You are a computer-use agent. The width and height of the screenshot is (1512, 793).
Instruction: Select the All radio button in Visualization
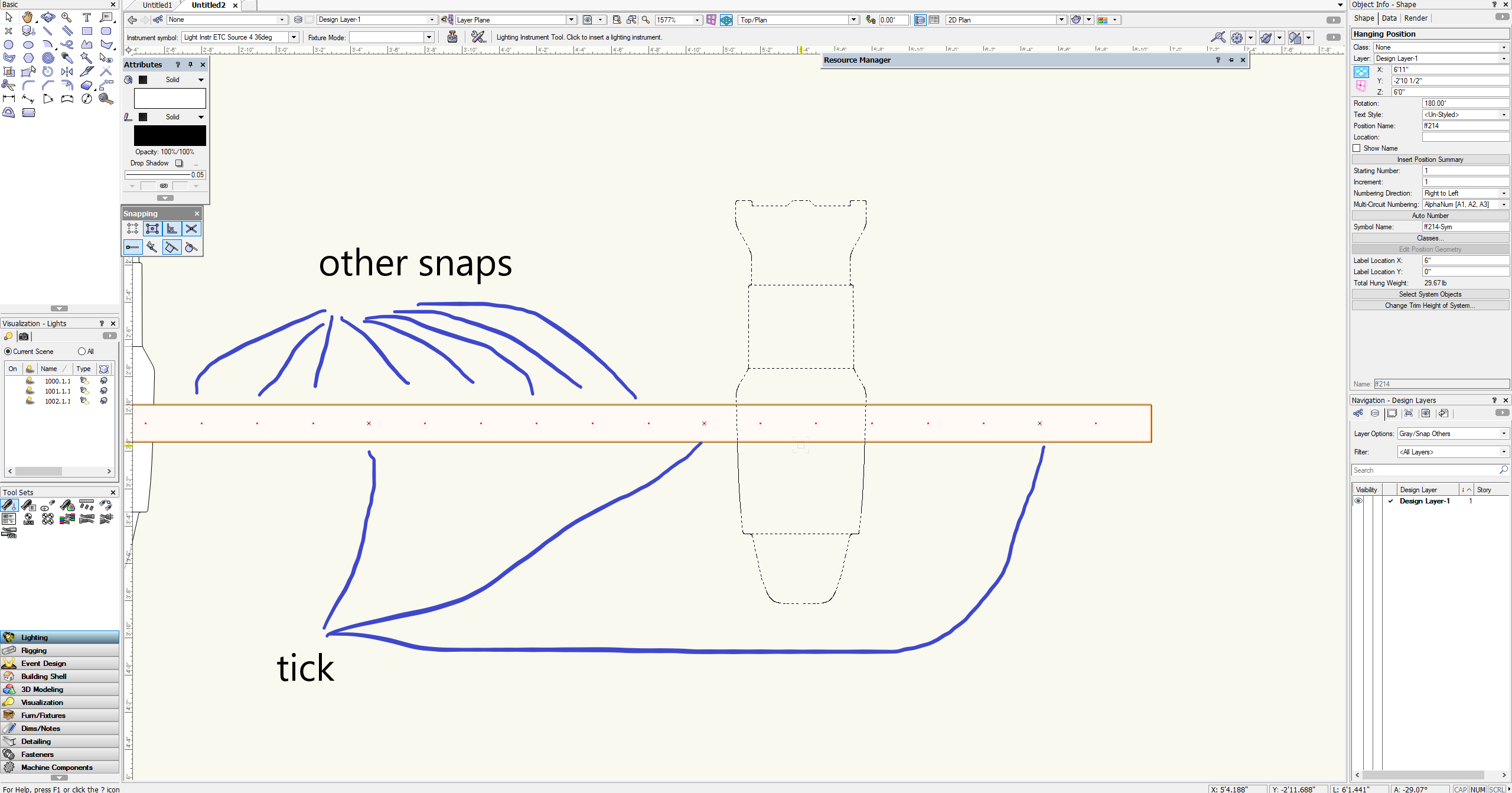(82, 352)
